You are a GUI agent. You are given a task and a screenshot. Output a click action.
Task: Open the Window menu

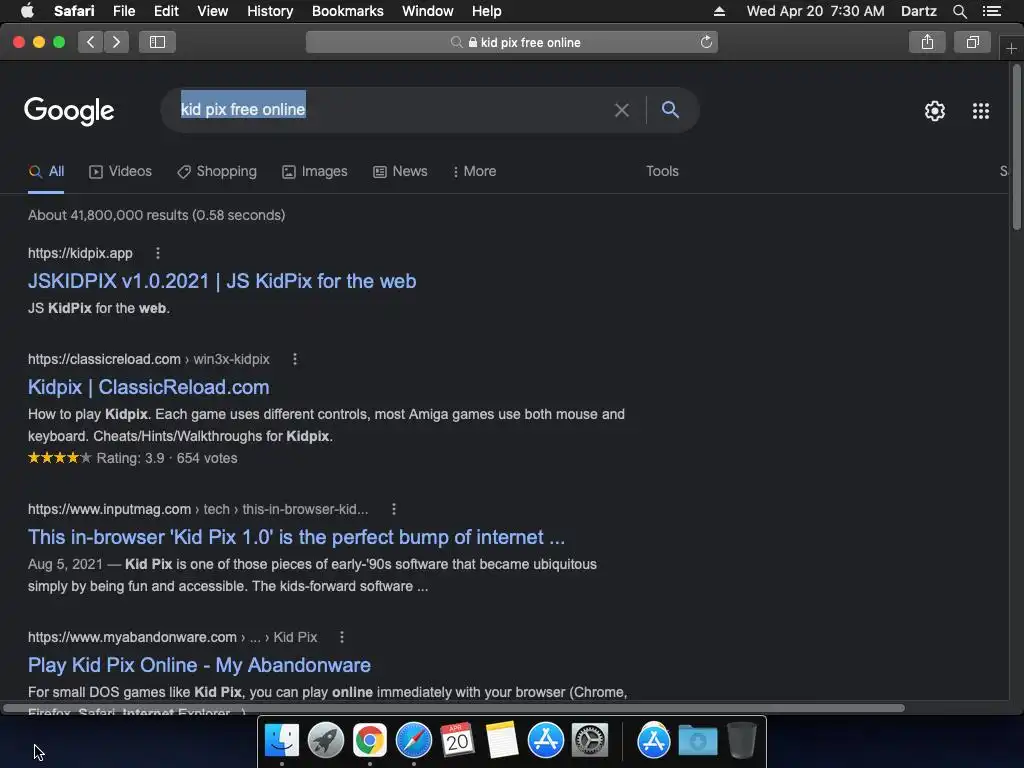427,11
